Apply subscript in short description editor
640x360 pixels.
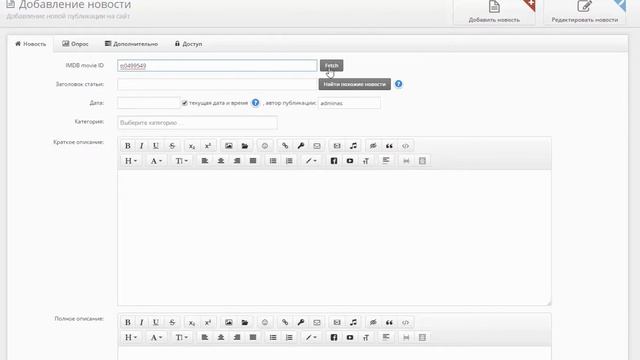[192, 146]
